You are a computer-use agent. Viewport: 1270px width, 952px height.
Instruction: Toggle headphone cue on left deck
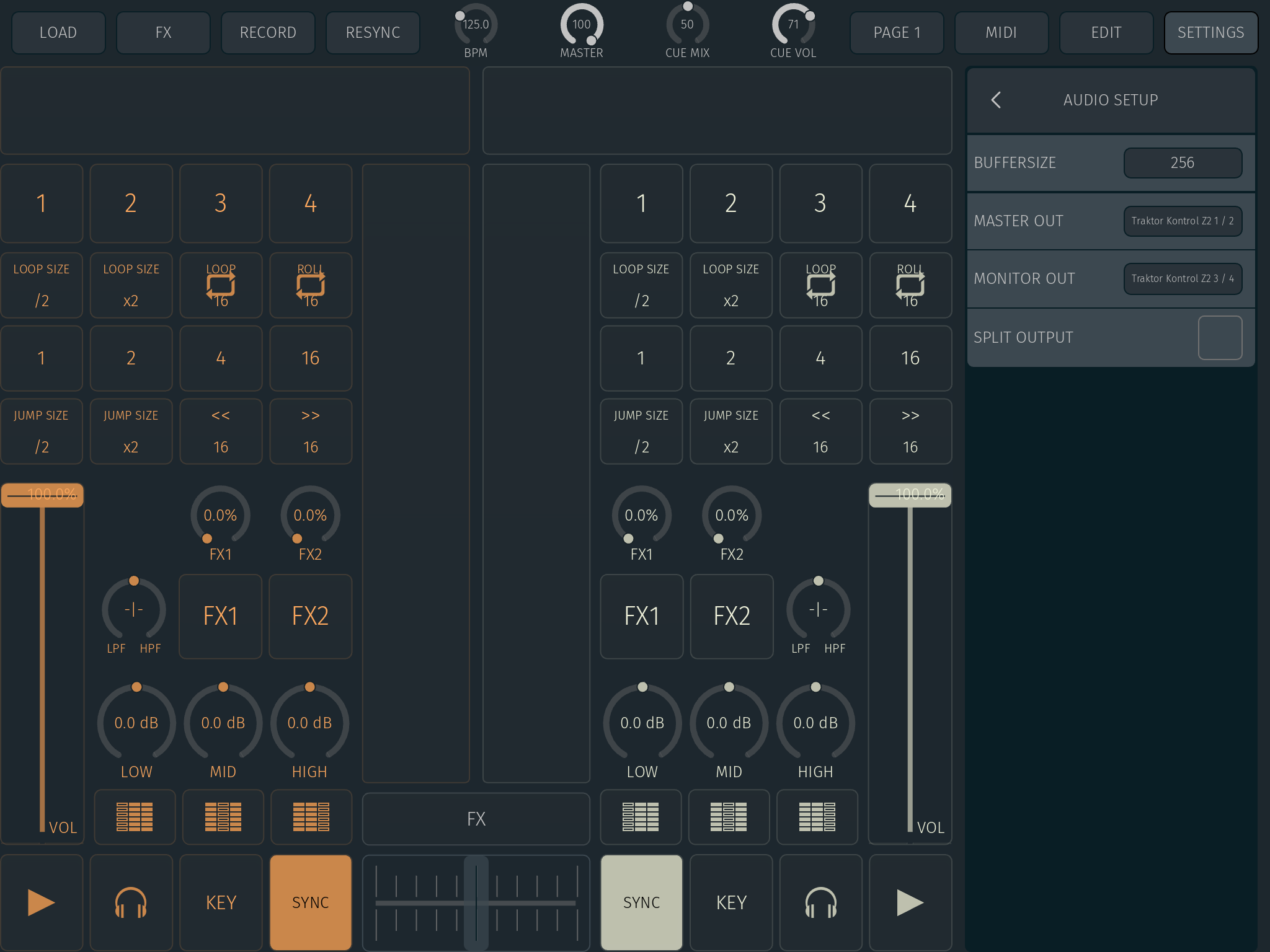point(131,902)
